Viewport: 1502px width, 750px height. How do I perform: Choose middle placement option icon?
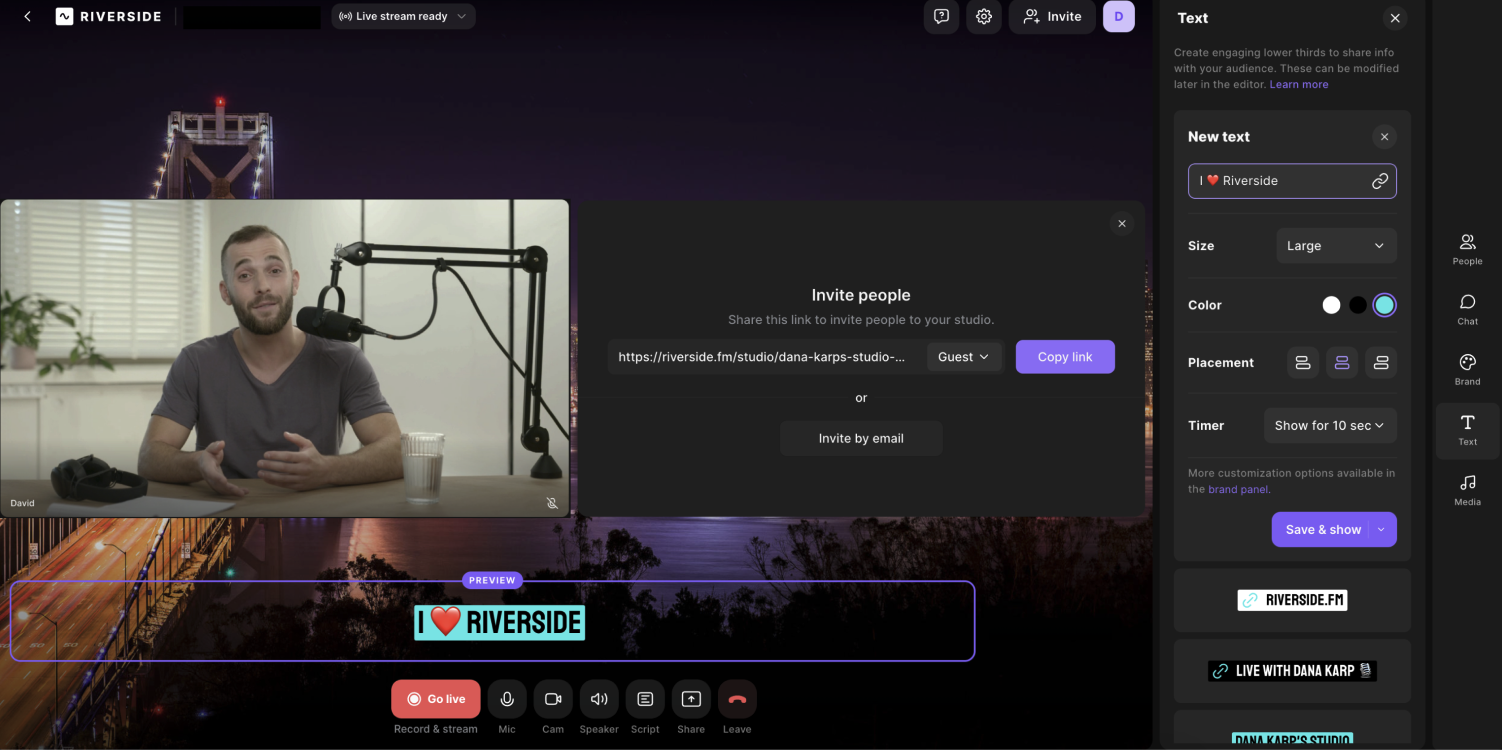coord(1342,363)
